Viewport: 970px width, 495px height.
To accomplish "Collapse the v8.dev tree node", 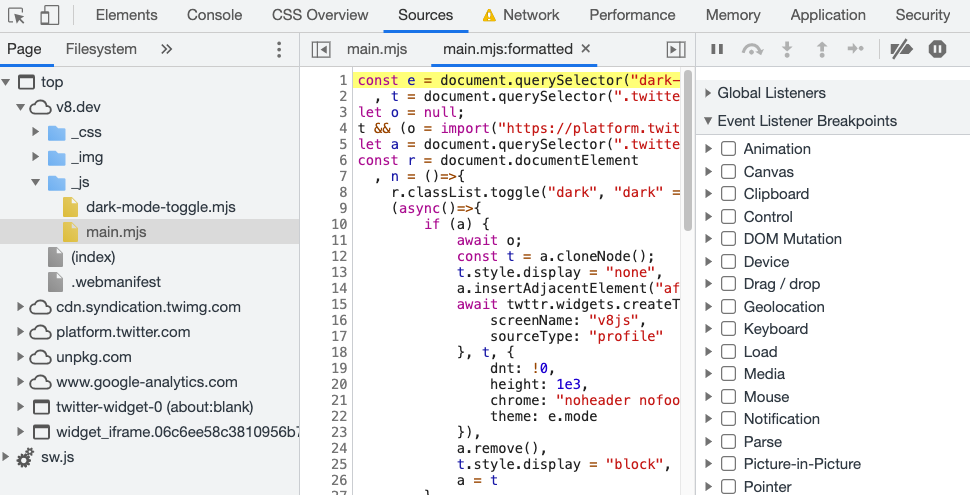I will [x=20, y=108].
